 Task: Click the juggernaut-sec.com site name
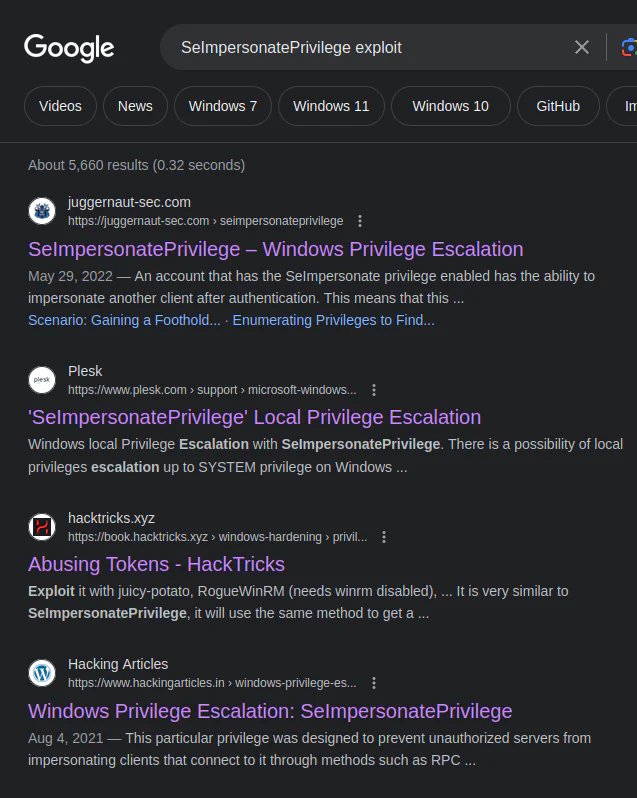point(129,203)
